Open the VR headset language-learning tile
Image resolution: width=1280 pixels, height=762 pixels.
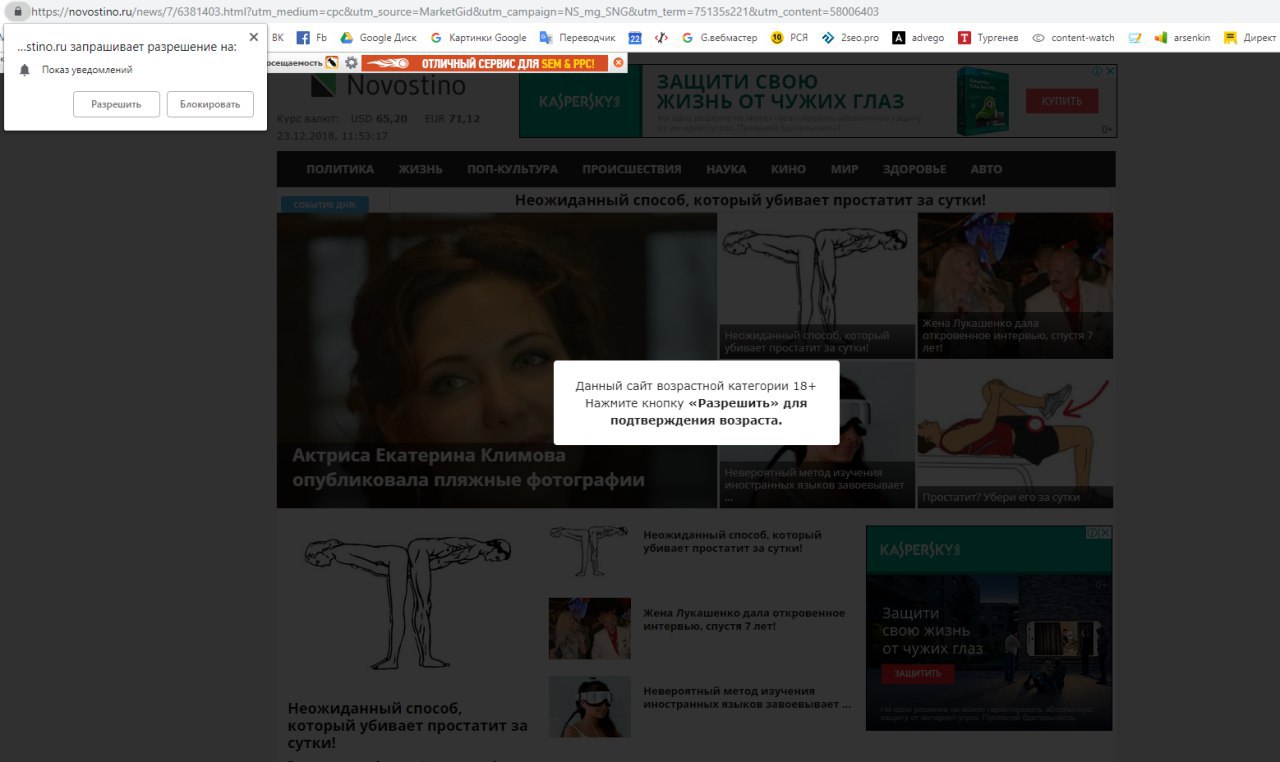pyautogui.click(x=817, y=434)
